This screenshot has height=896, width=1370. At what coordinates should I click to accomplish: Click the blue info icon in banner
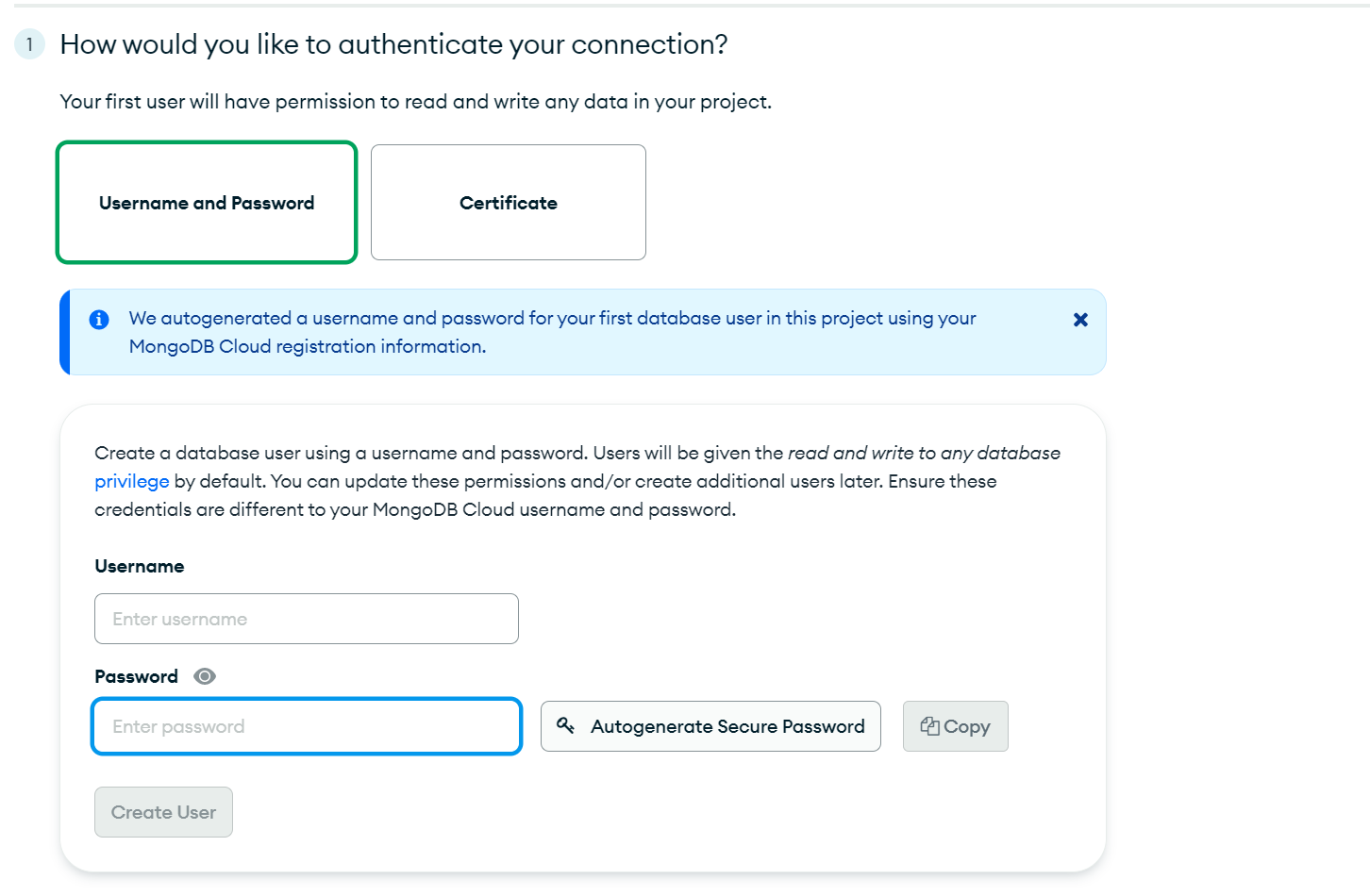[x=99, y=320]
